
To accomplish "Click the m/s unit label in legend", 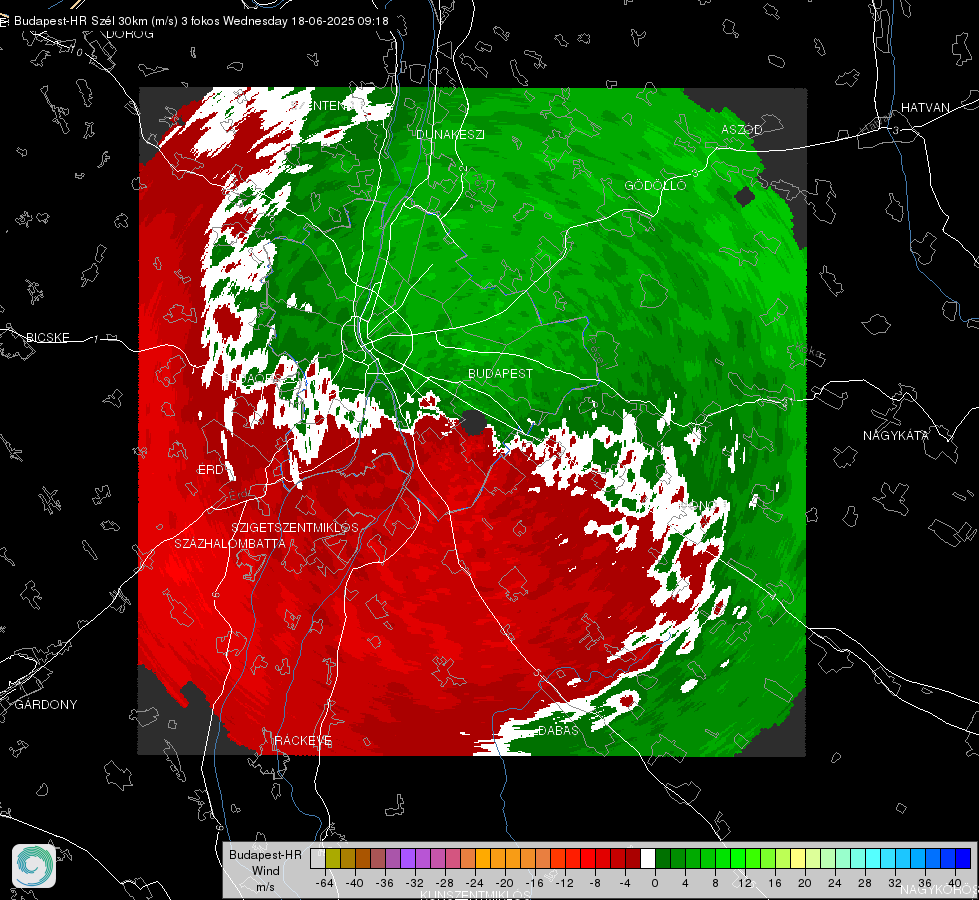I will [x=265, y=887].
